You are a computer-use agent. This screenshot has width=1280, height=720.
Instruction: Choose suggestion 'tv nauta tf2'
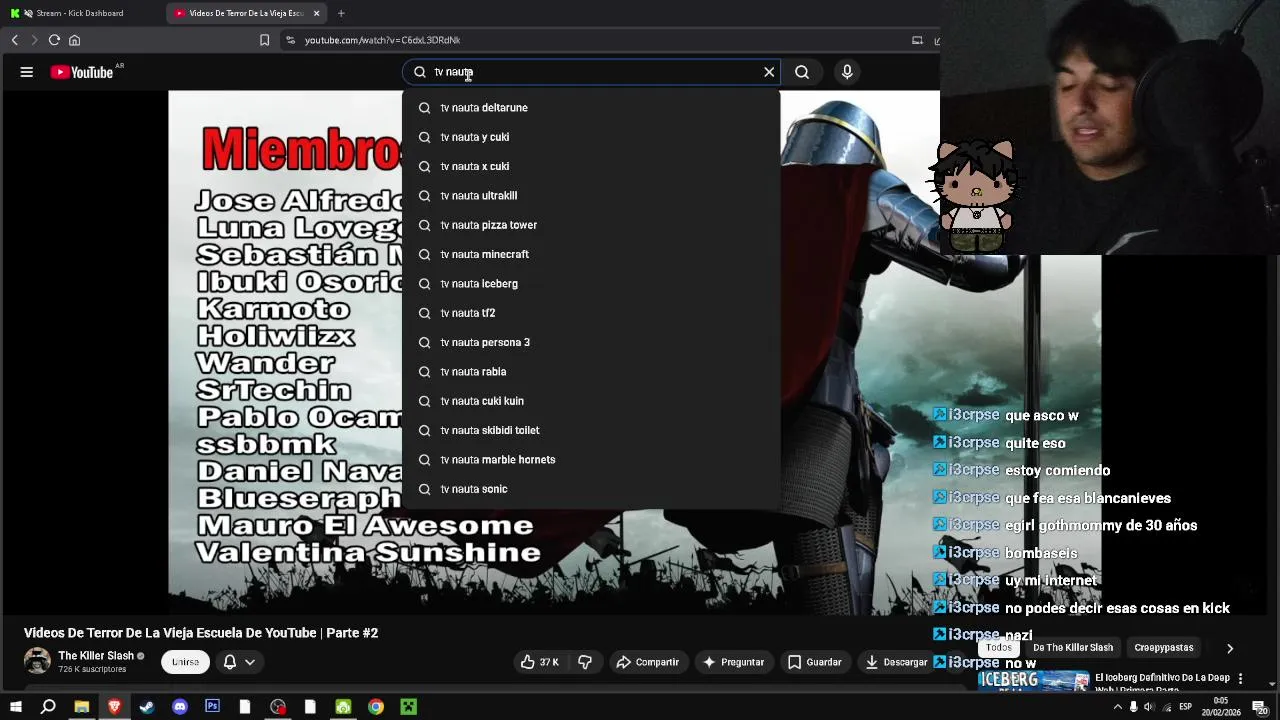[591, 313]
